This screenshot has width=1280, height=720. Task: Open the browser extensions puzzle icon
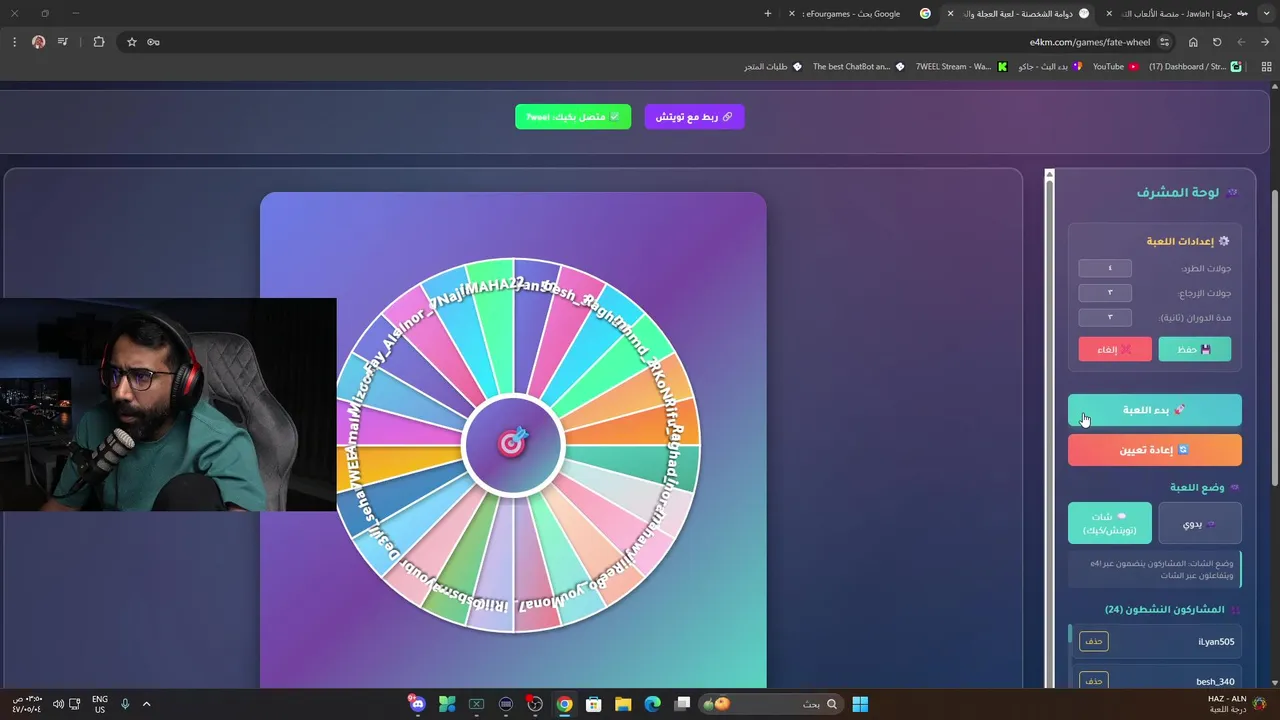(x=98, y=42)
